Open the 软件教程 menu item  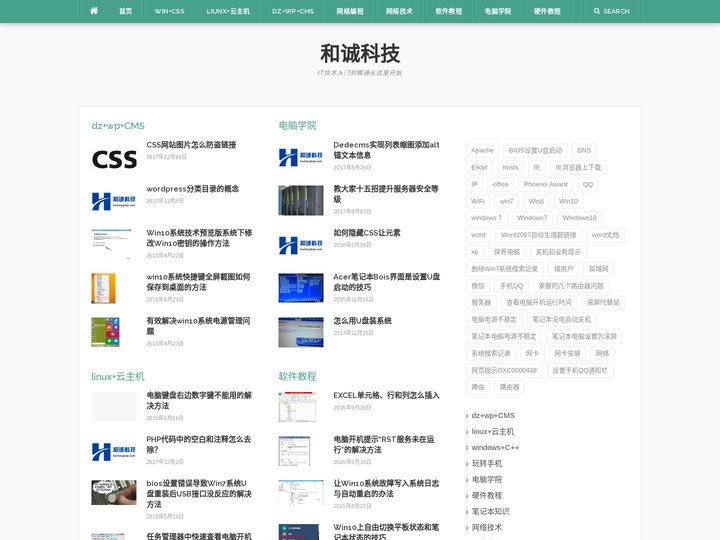pos(449,11)
